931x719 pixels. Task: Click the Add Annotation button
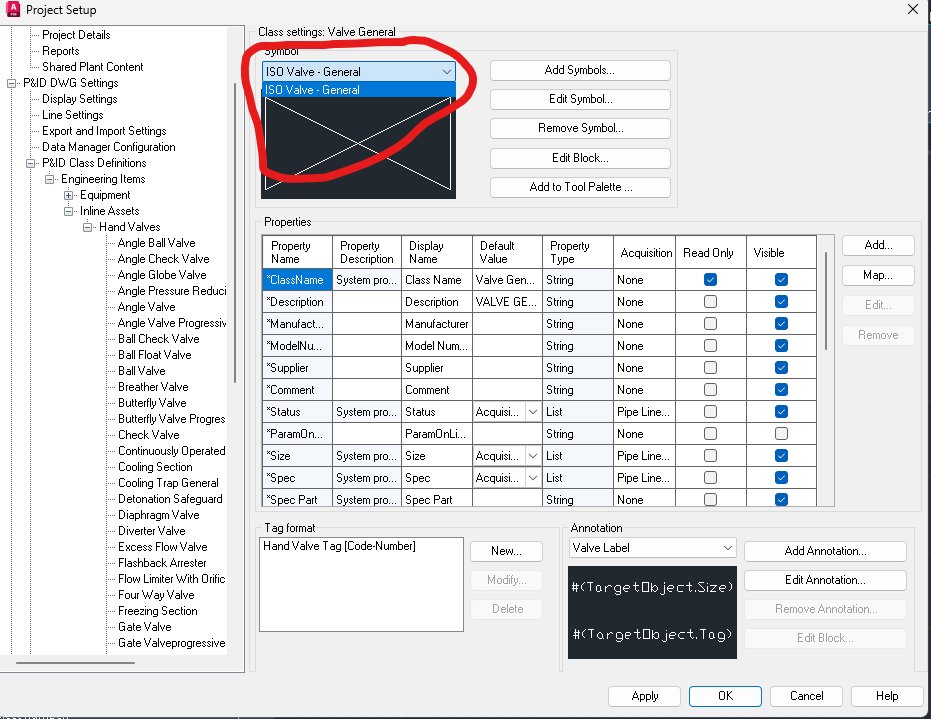[x=824, y=551]
